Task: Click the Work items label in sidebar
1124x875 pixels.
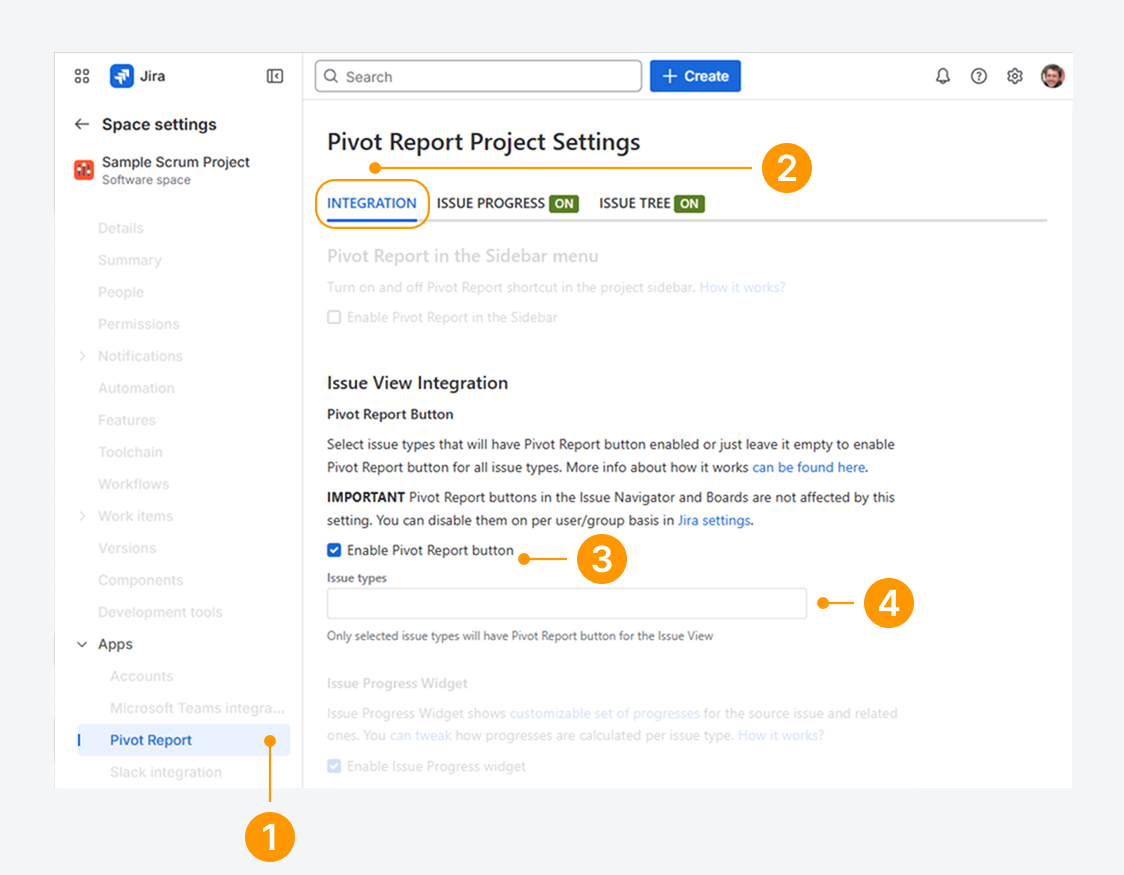Action: coord(135,516)
